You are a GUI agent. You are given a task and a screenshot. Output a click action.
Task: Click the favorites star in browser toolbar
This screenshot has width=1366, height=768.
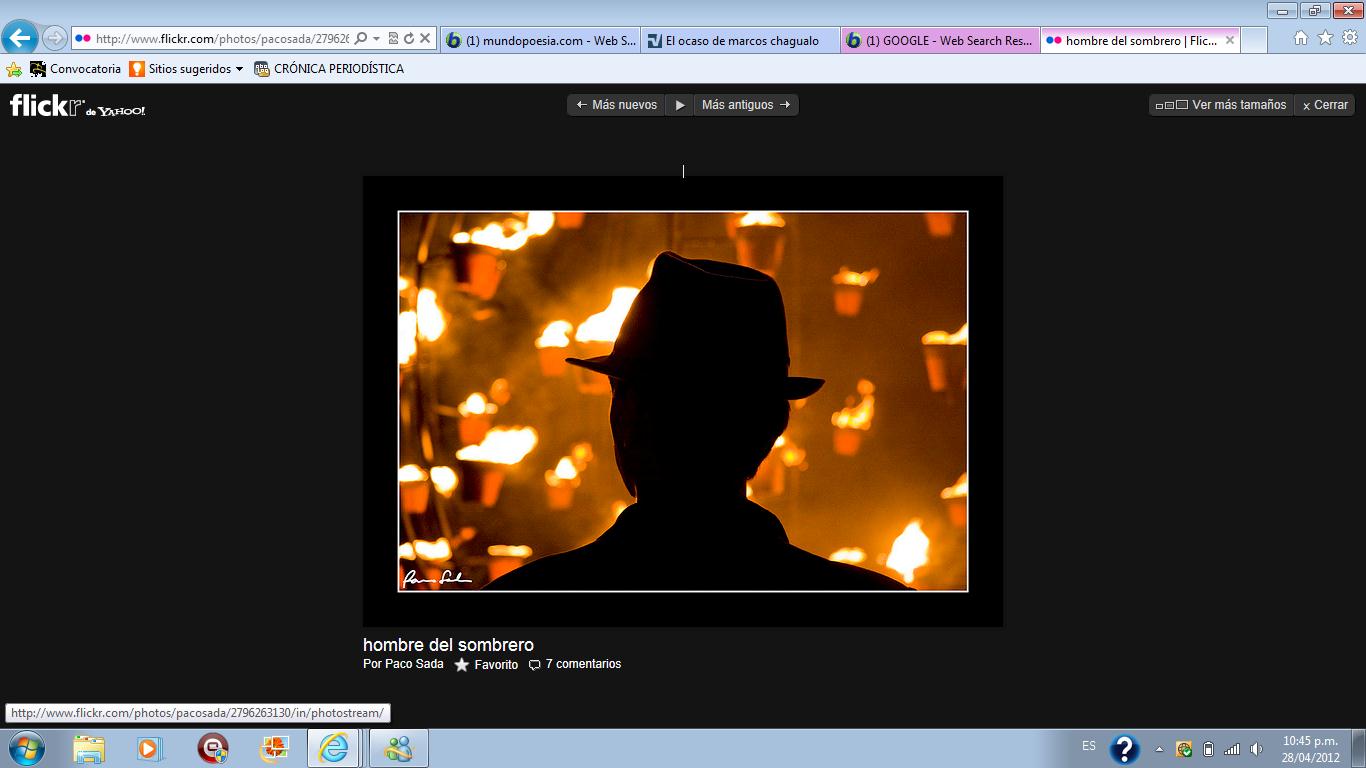[1325, 38]
